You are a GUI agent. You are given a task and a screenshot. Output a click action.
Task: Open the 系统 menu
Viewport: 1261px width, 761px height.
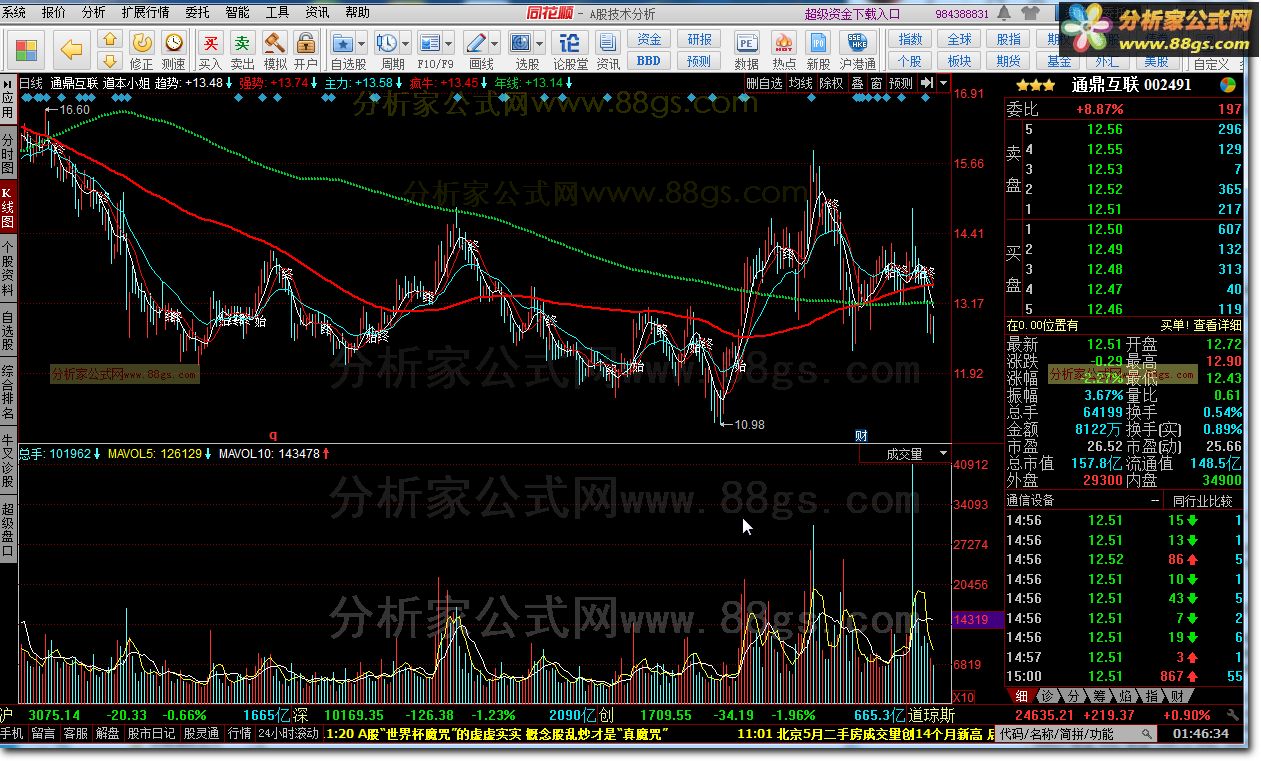click(14, 13)
